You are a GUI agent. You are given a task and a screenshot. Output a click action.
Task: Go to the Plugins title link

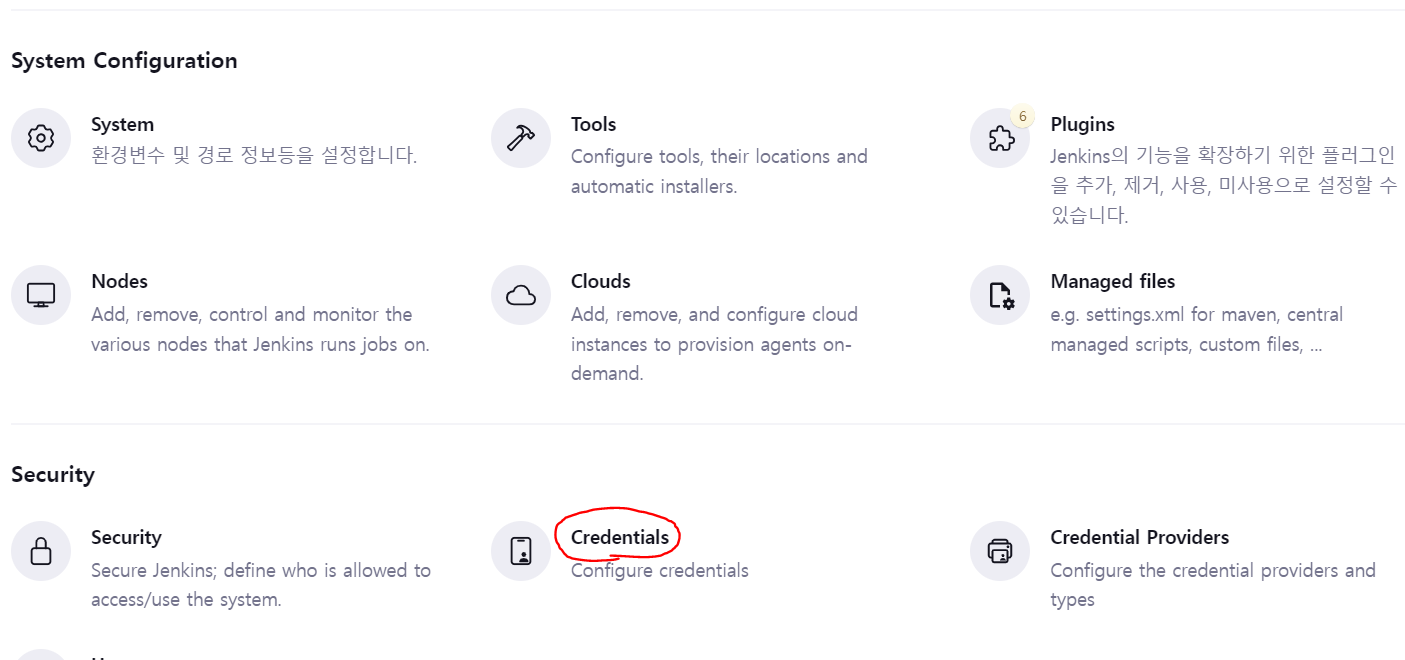click(1082, 125)
